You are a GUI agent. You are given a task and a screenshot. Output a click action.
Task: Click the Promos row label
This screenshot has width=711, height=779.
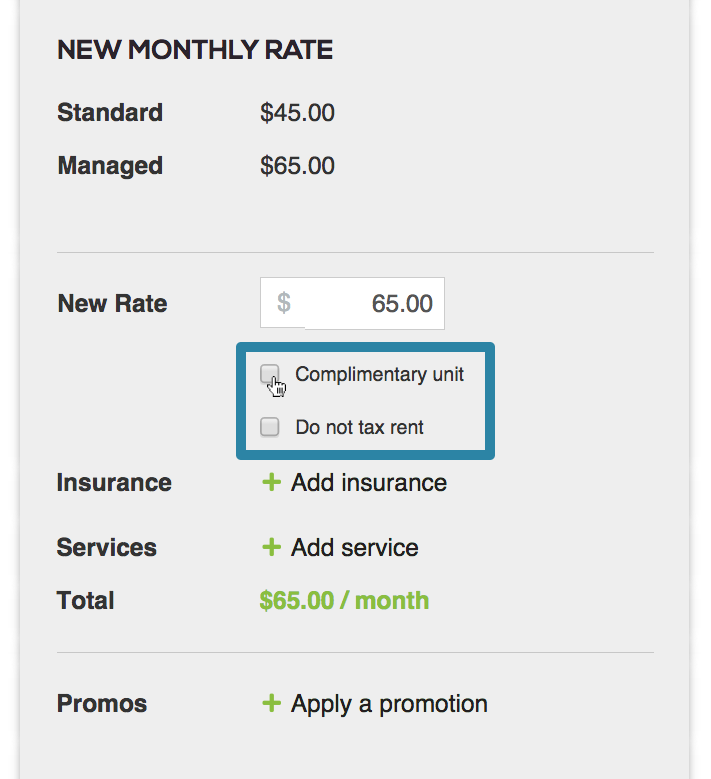(102, 703)
